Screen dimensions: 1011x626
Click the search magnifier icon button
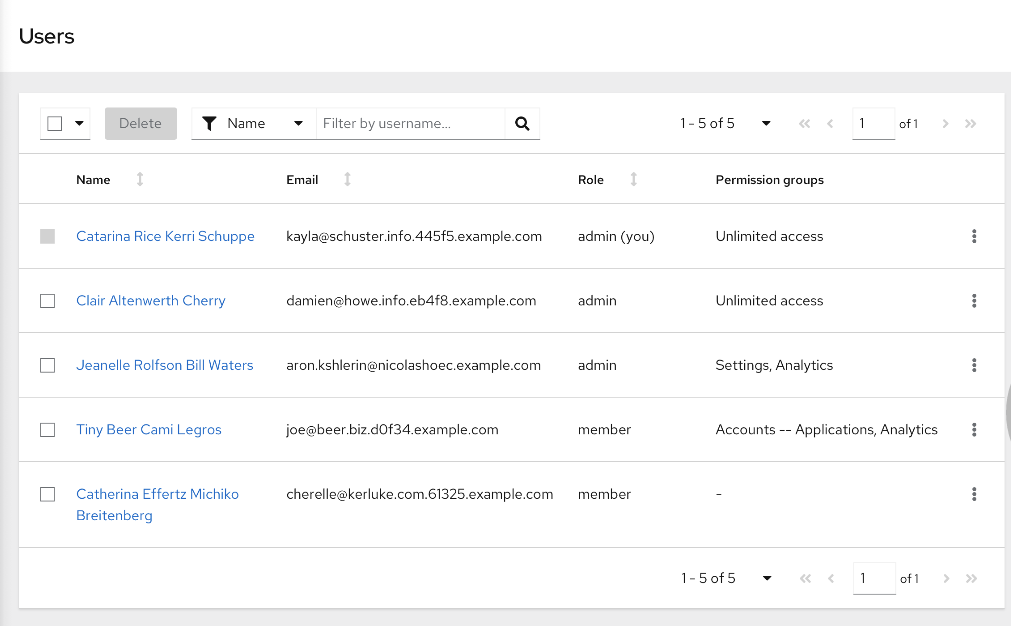(522, 124)
